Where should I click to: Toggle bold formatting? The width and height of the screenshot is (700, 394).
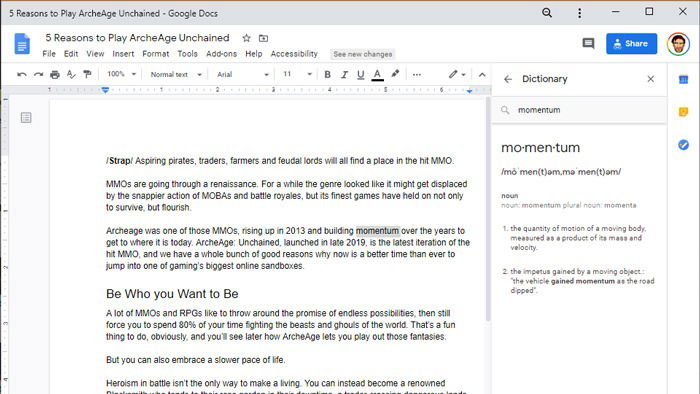[x=327, y=75]
